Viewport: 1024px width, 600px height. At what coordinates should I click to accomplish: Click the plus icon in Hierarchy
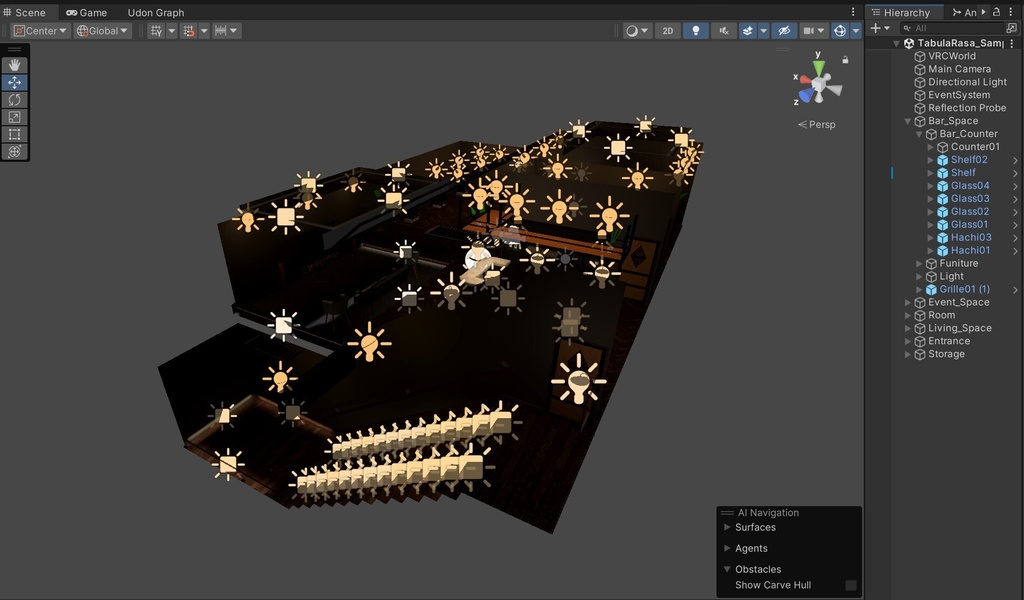tap(875, 28)
